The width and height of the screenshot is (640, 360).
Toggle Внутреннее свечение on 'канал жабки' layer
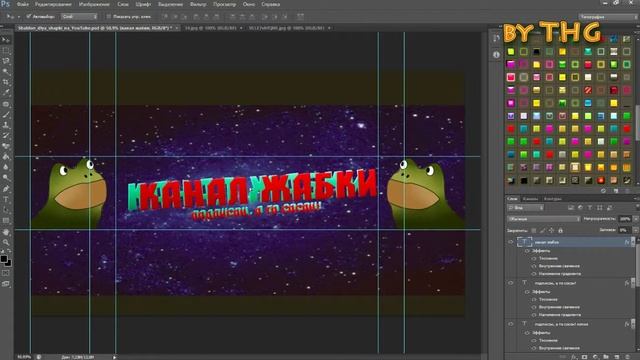coord(534,266)
